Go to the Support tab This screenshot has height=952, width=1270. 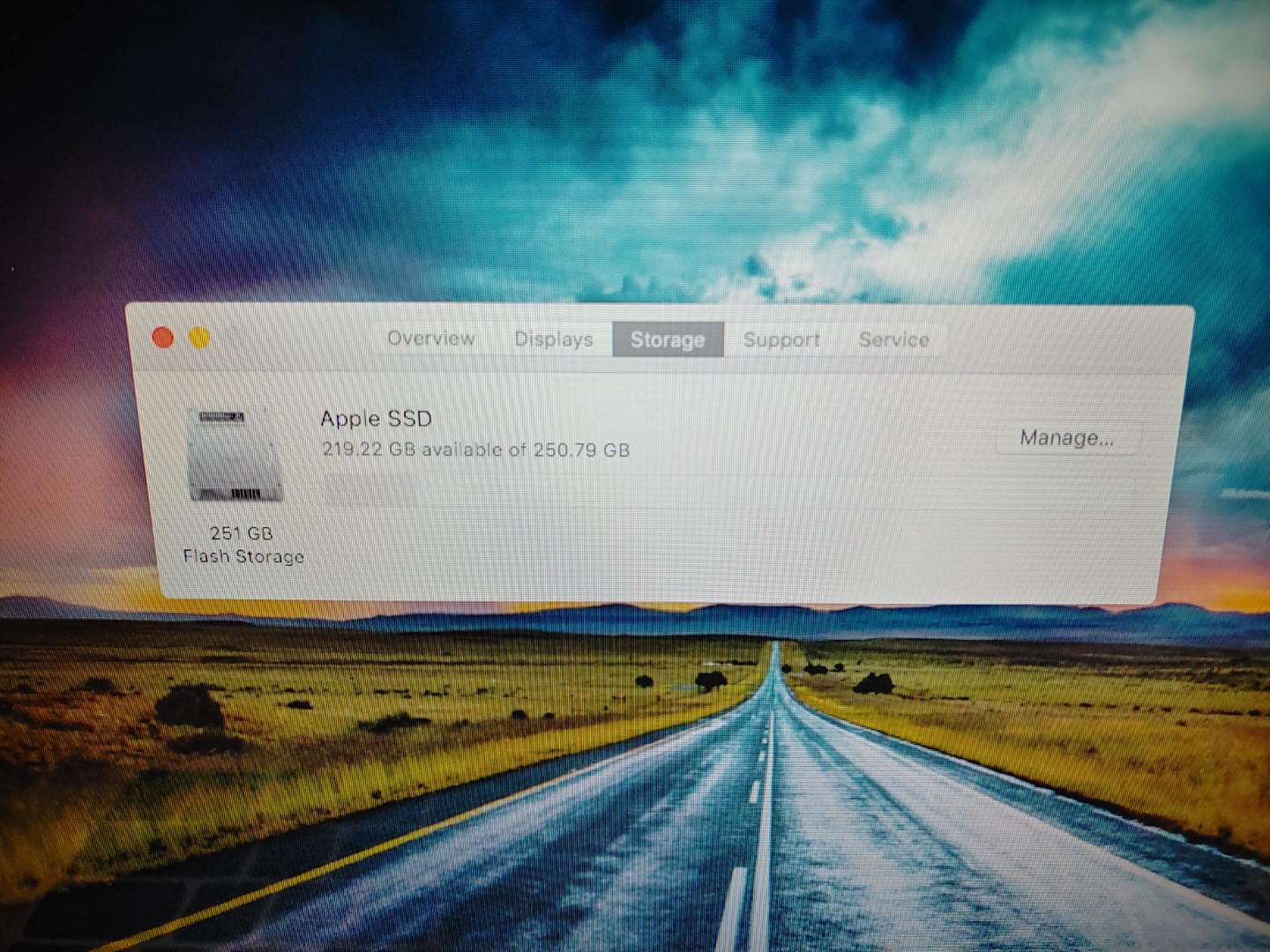[x=781, y=339]
